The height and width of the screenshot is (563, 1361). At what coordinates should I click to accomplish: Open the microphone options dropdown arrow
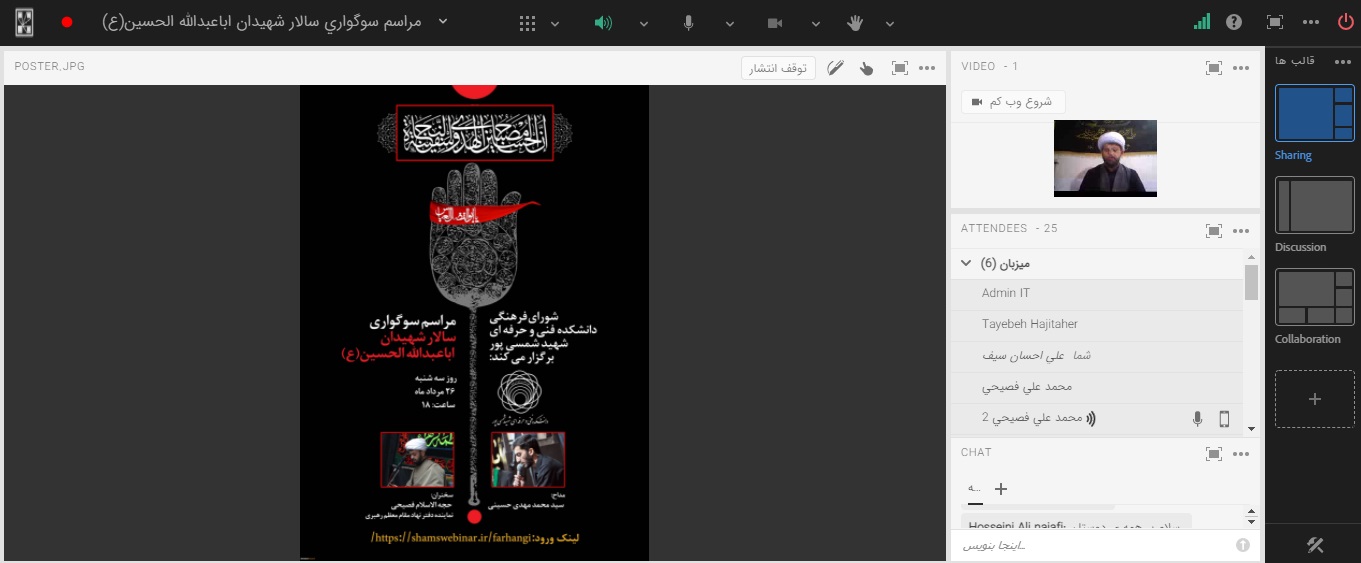tap(730, 24)
